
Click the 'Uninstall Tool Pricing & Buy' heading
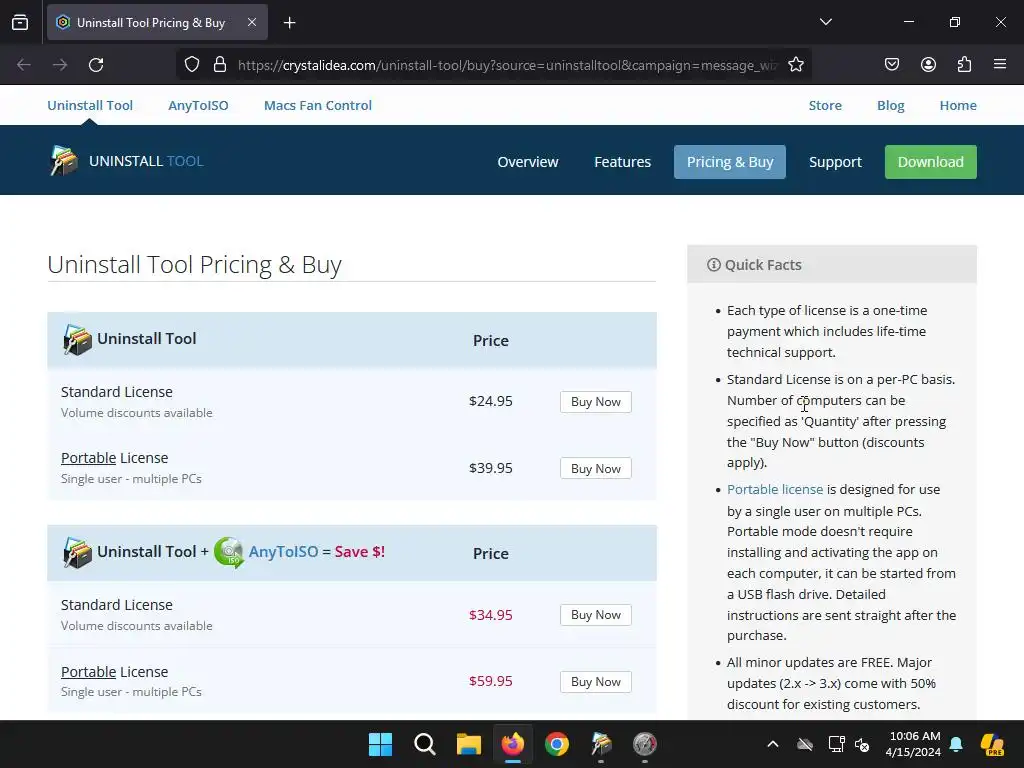pyautogui.click(x=195, y=264)
